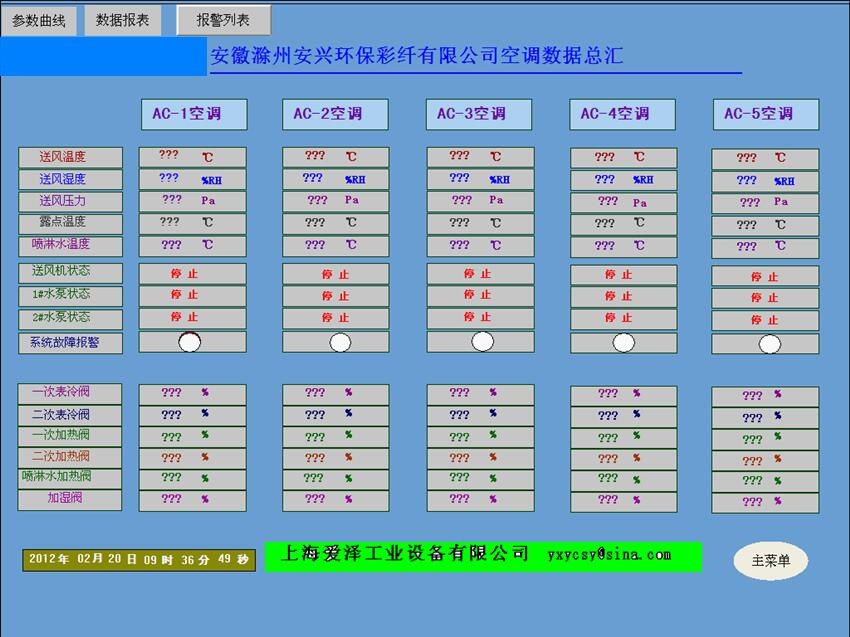
Task: Click AC-3 system fault alarm indicator
Action: pos(482,342)
